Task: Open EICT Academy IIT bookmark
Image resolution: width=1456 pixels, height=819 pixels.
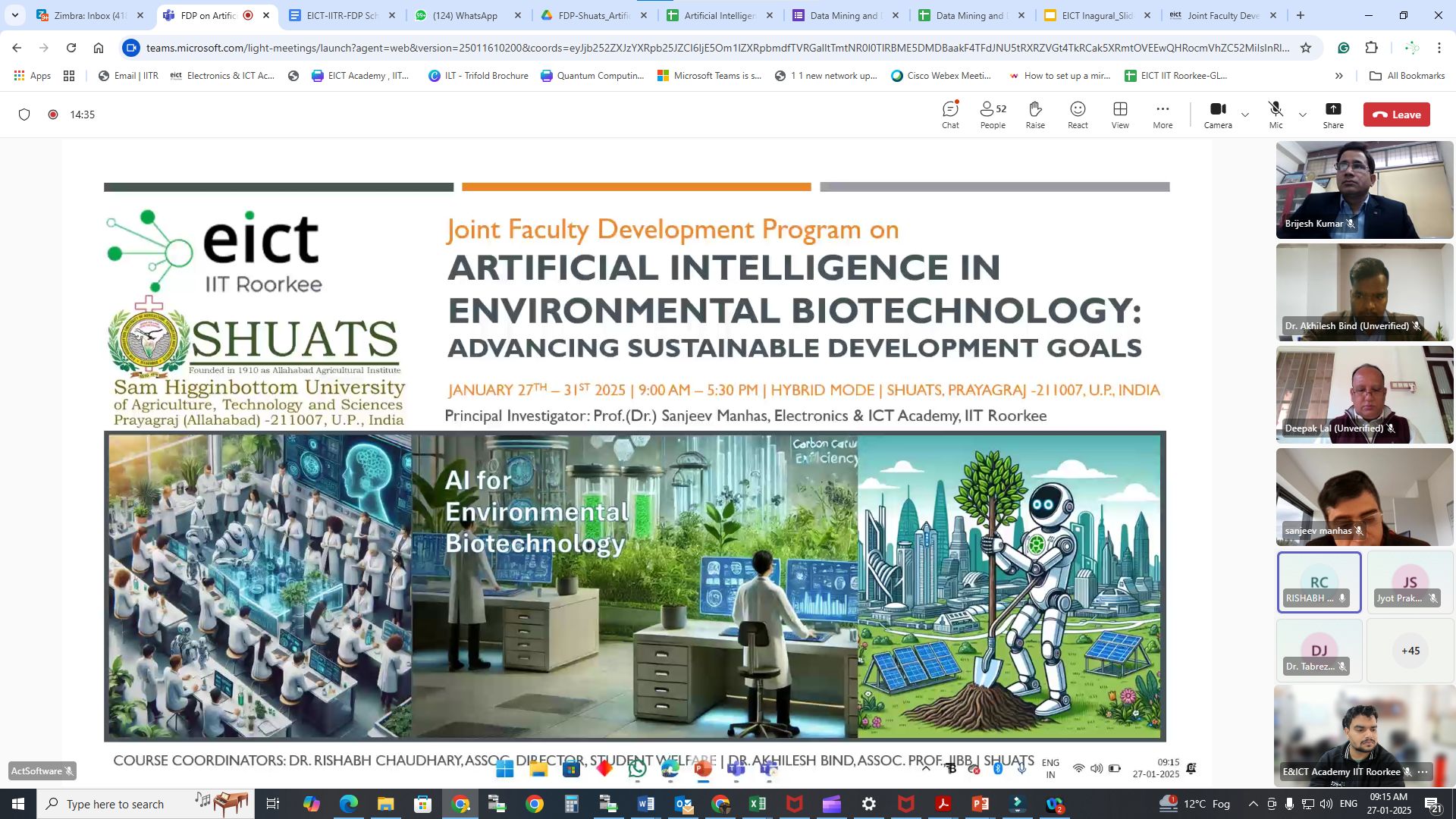Action: coord(360,76)
